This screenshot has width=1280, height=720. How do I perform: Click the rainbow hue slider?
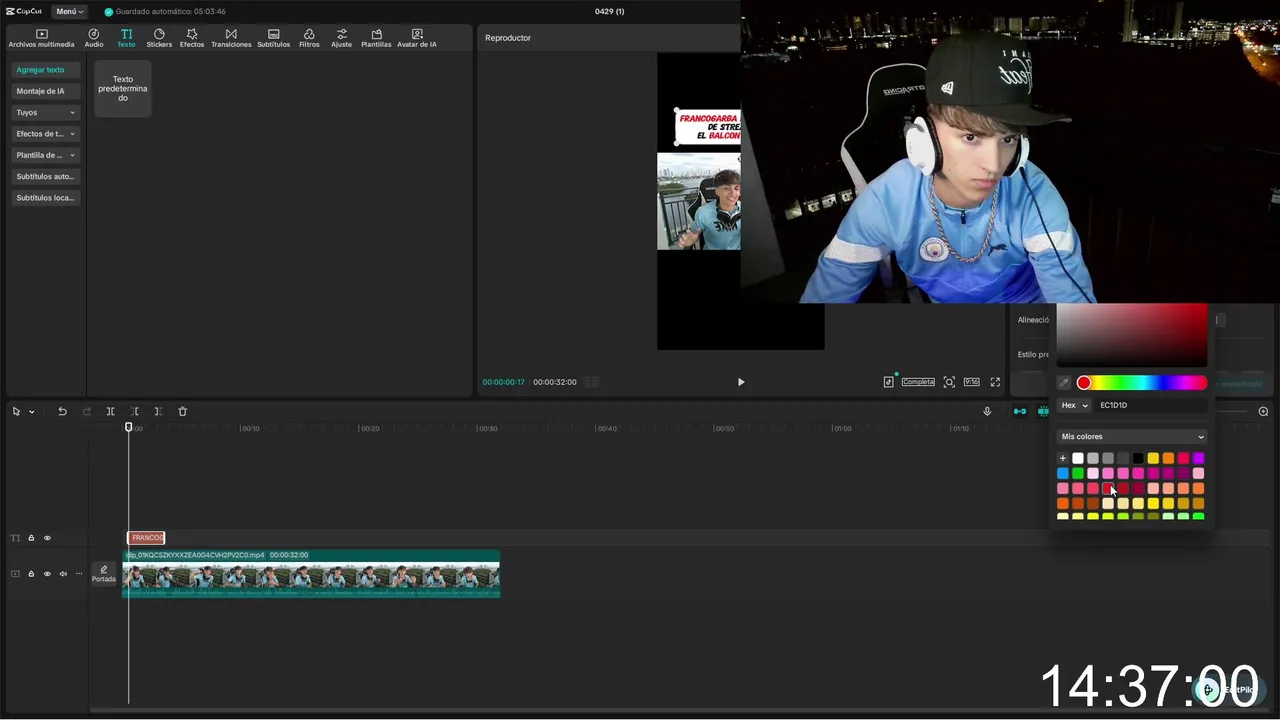1142,383
